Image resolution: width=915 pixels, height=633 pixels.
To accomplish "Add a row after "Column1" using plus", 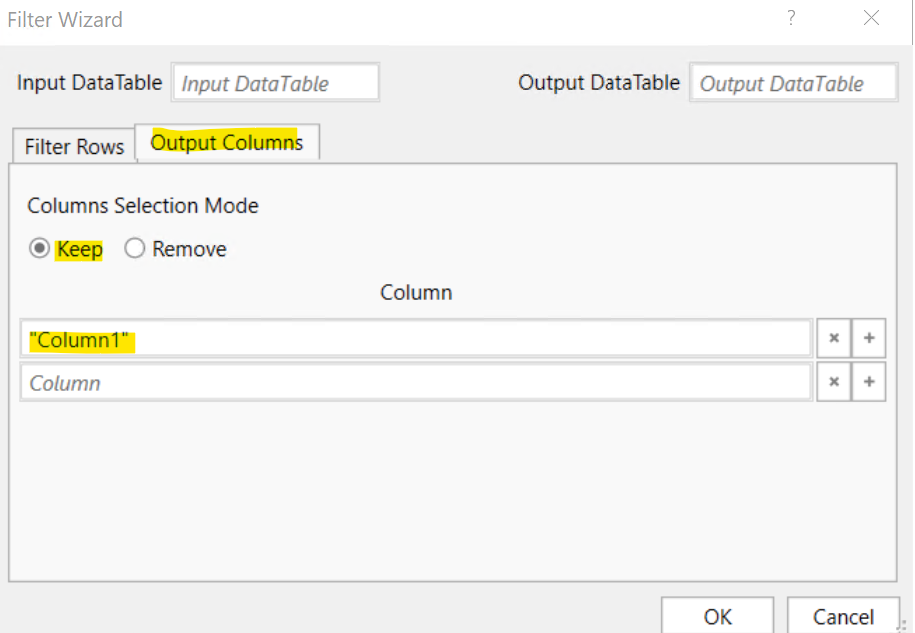I will point(868,339).
